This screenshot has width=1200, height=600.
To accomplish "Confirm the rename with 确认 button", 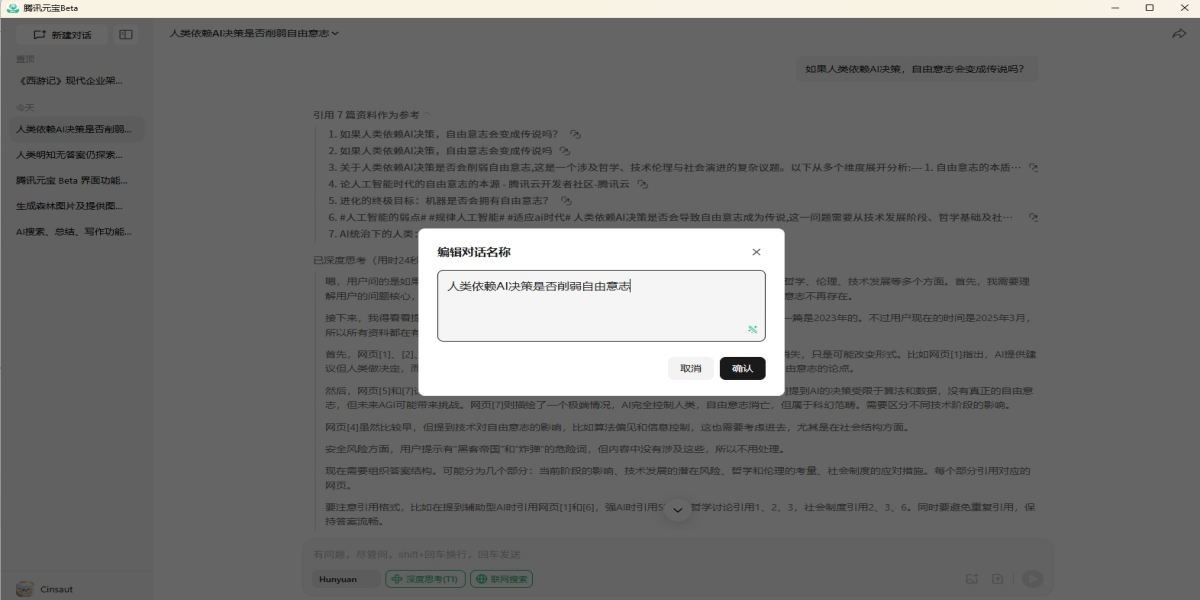I will pos(742,369).
